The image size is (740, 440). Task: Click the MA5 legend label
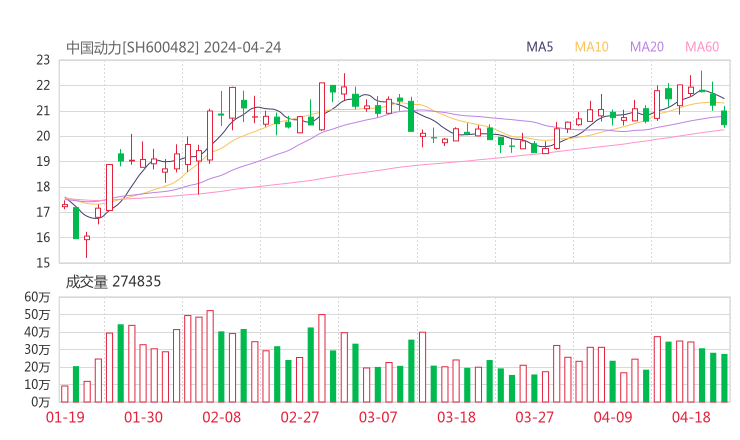tap(539, 47)
